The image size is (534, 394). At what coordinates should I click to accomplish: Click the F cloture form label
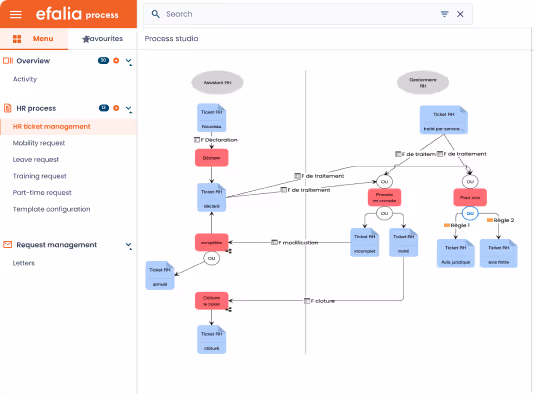click(319, 301)
